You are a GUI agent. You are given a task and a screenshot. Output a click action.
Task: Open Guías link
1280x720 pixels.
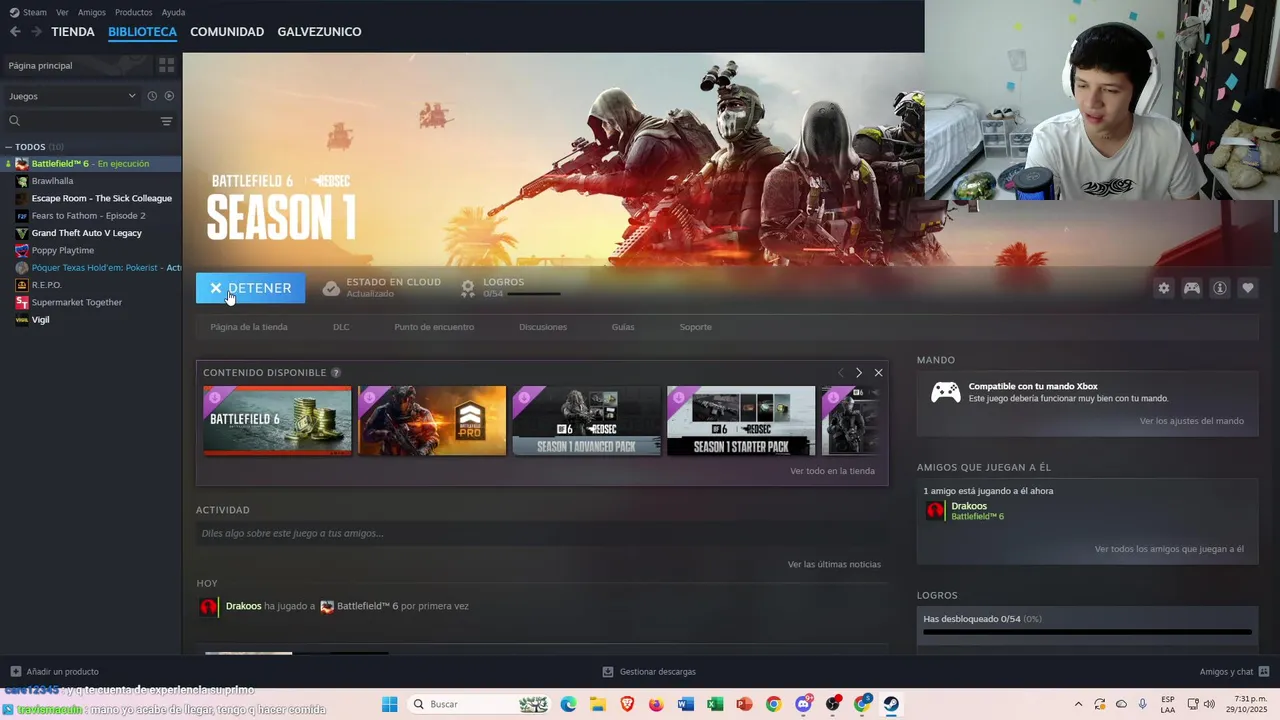[623, 327]
